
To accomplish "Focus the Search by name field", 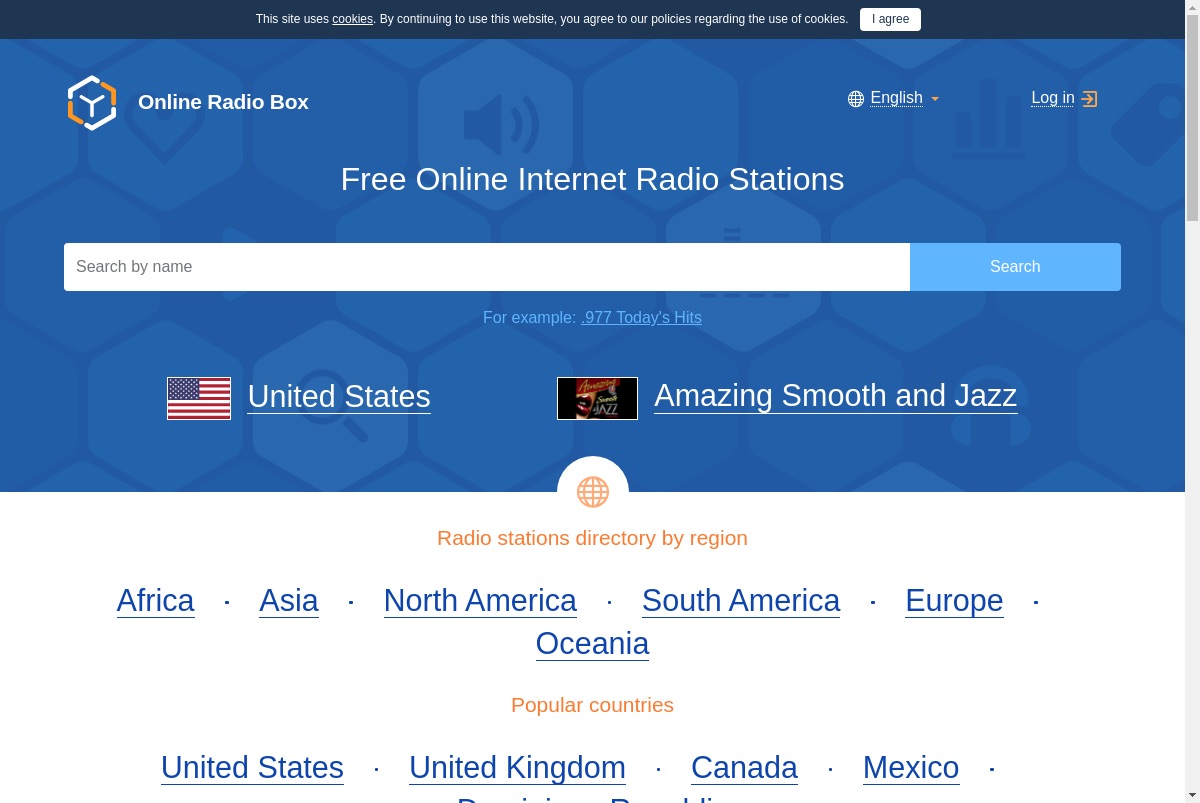I will click(487, 267).
